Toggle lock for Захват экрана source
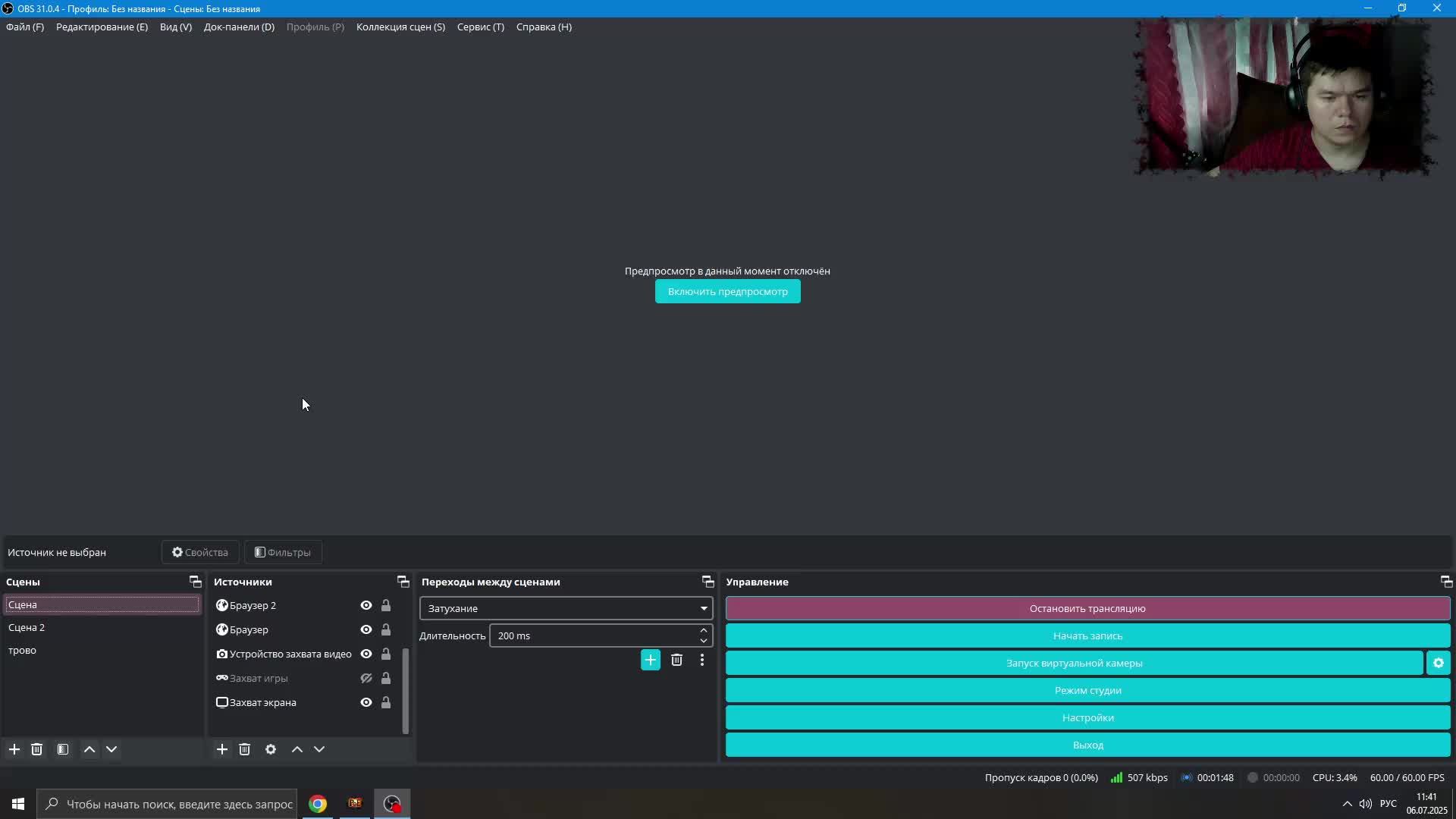 click(x=386, y=702)
